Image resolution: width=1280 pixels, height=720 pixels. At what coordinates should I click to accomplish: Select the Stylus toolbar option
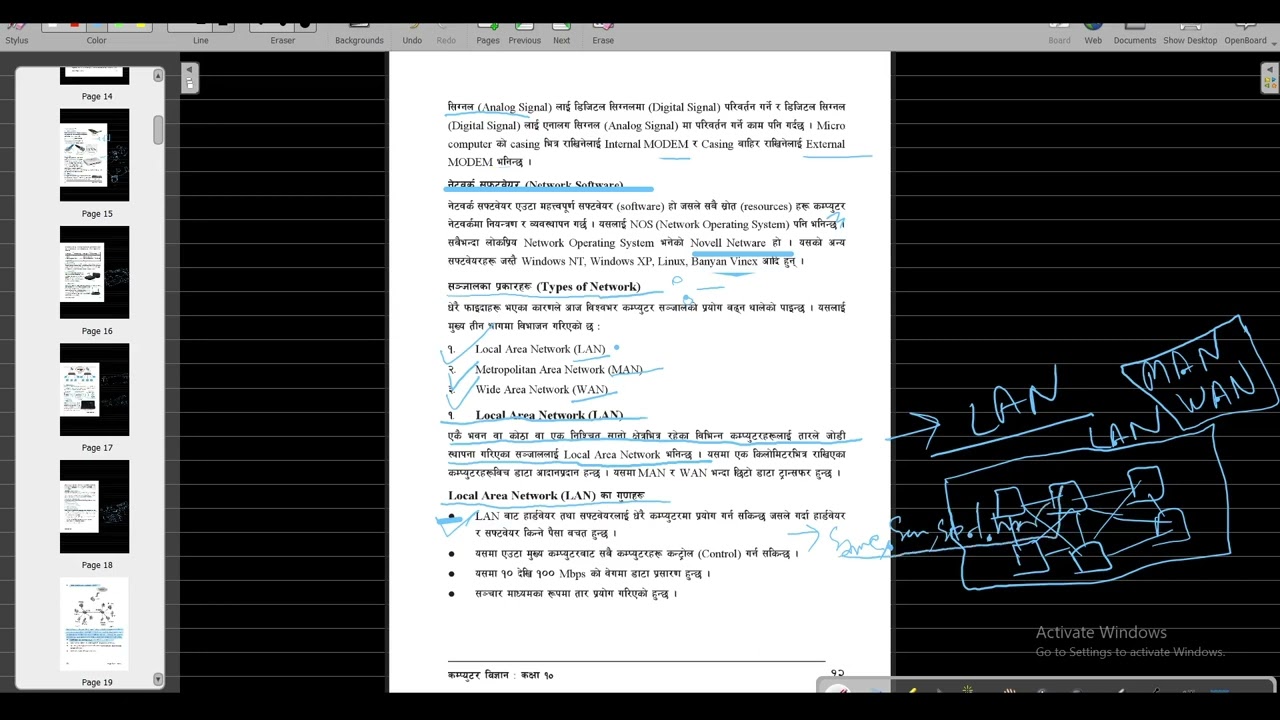[17, 32]
